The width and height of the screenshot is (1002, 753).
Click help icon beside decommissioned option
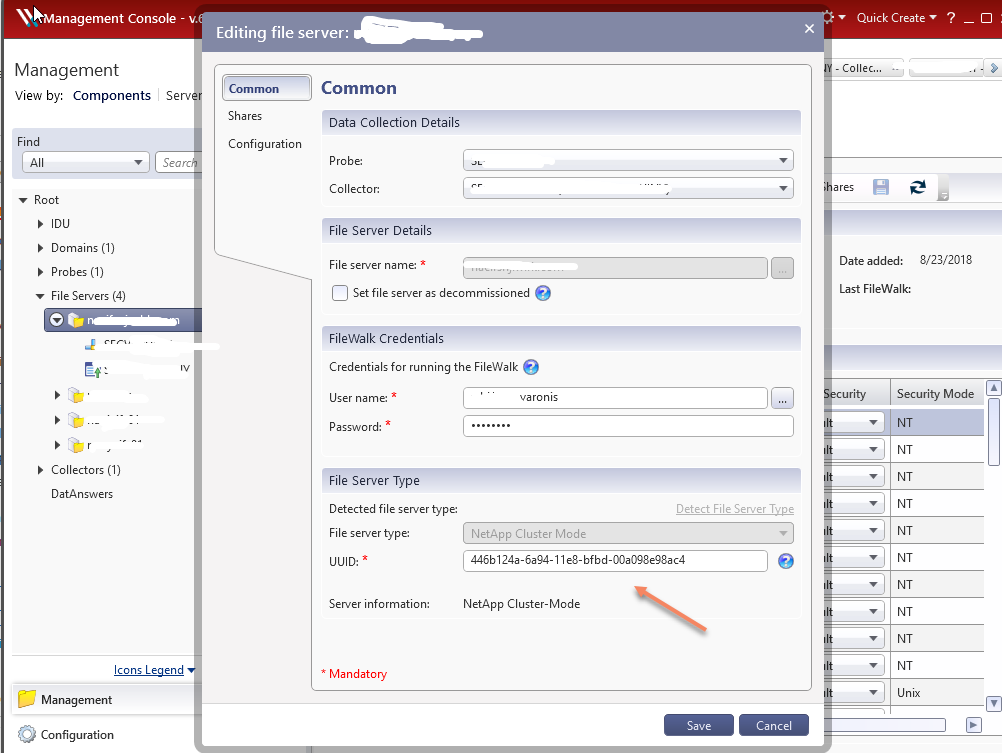point(543,293)
